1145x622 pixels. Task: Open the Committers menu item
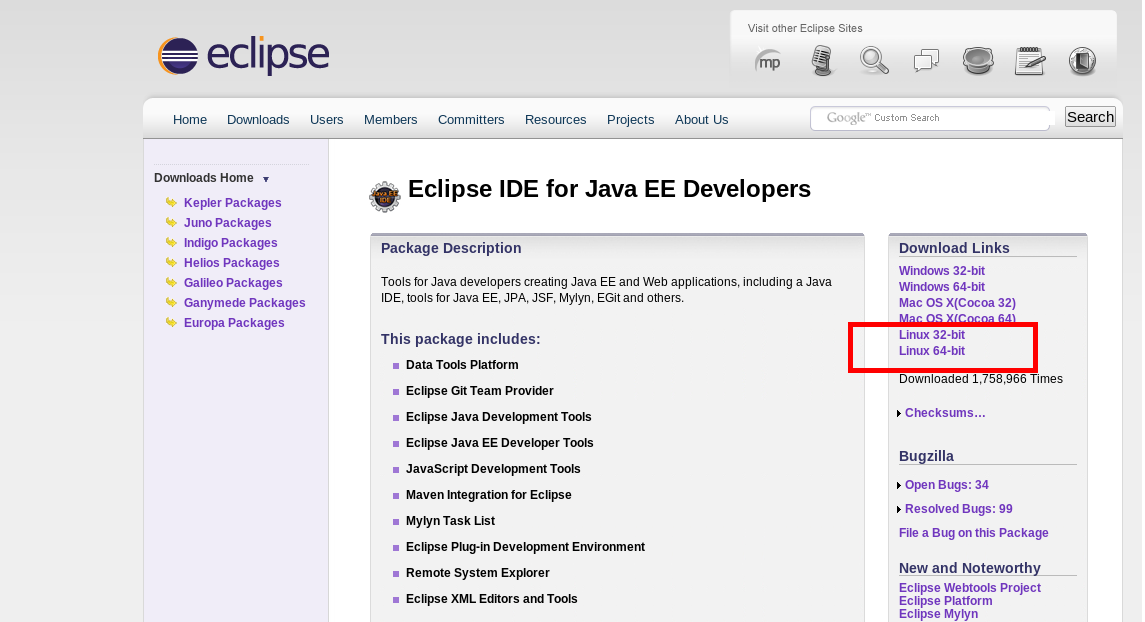point(471,120)
